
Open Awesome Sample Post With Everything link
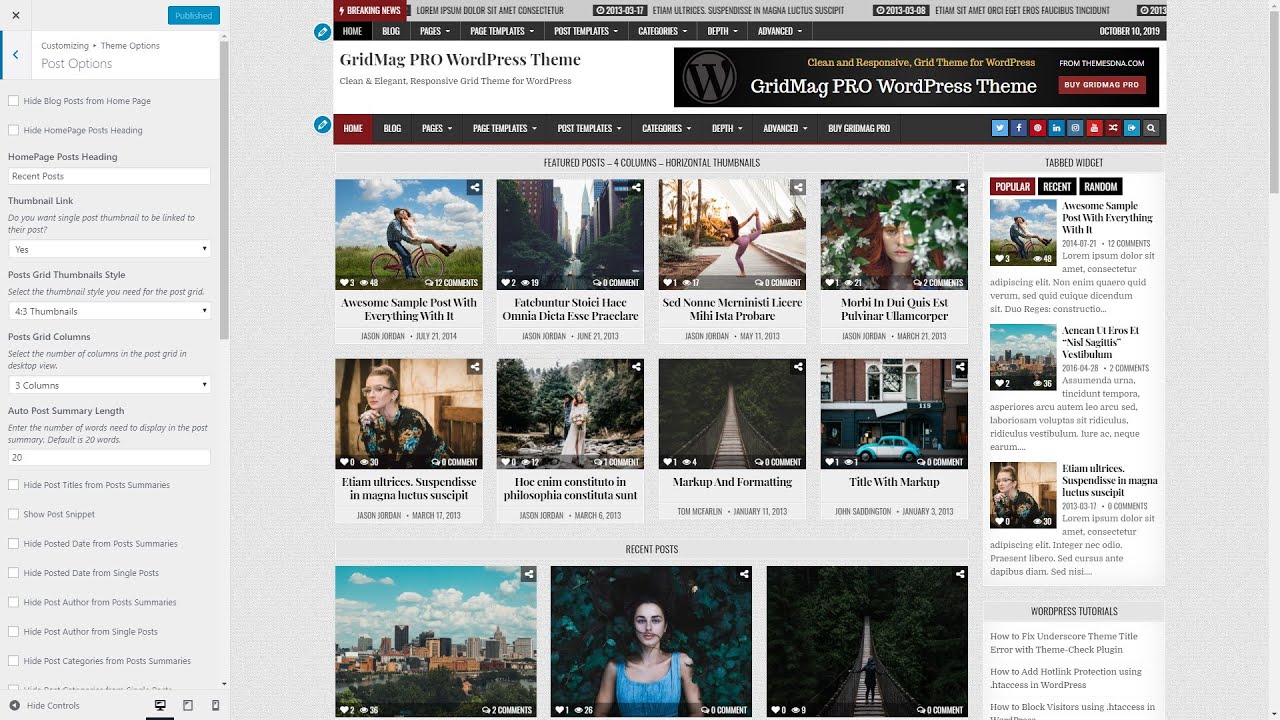(x=409, y=309)
